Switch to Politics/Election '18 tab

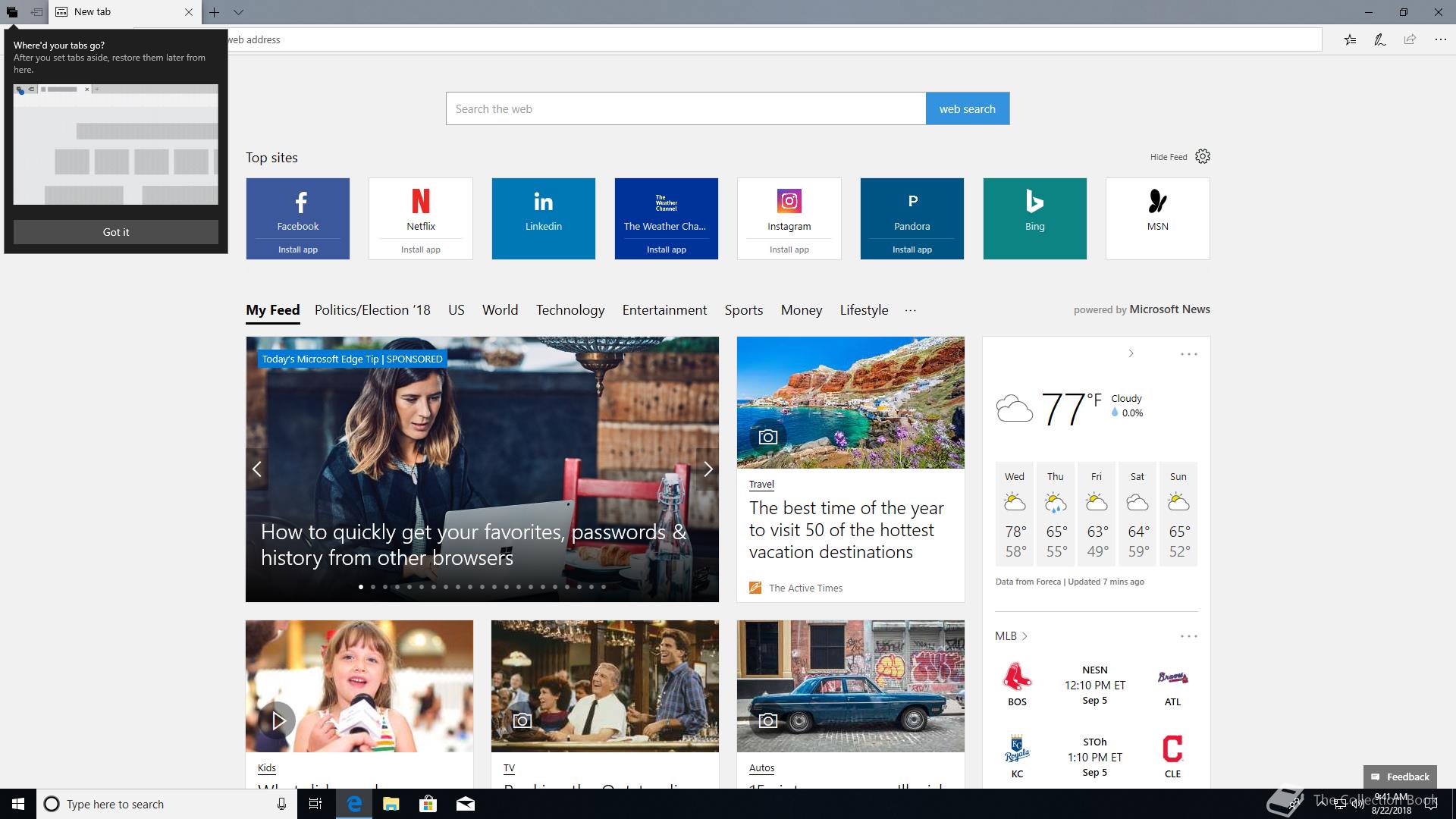click(372, 310)
